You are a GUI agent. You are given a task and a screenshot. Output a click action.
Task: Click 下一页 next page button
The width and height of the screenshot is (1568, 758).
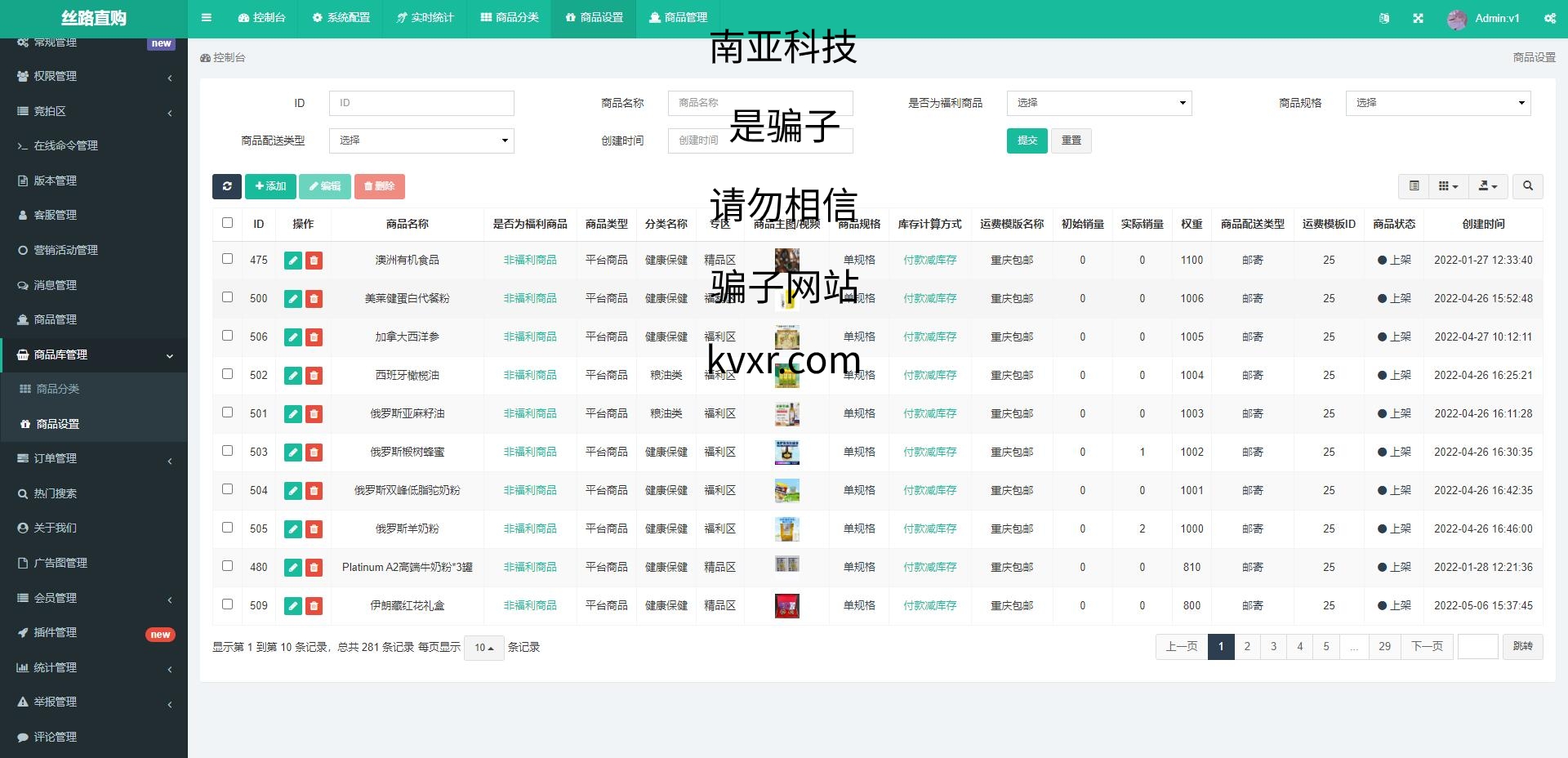coord(1427,646)
